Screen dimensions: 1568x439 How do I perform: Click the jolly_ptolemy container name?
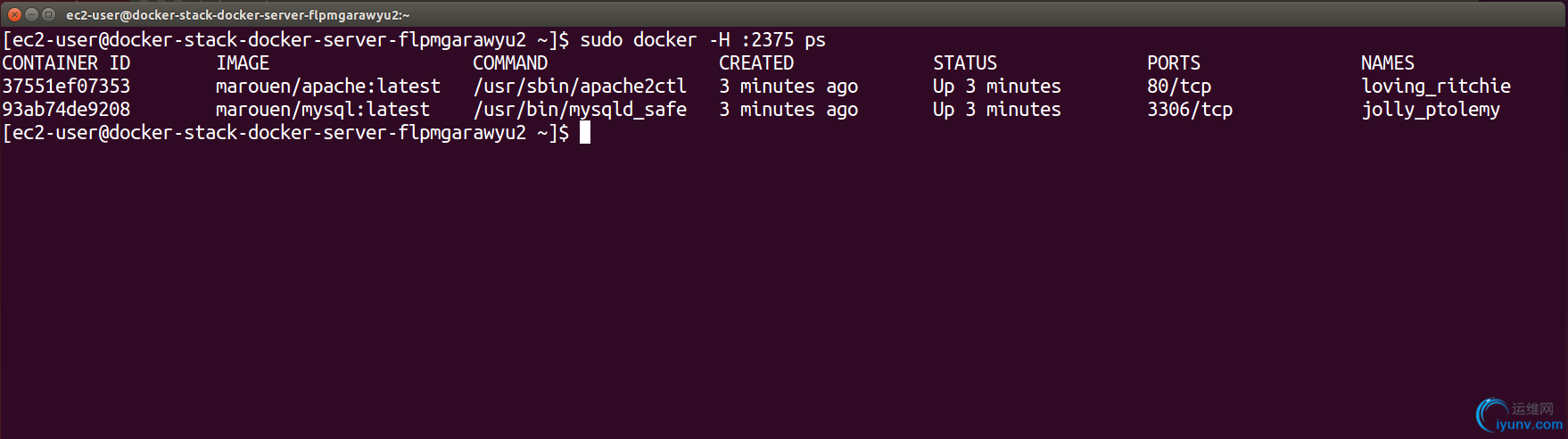tap(1431, 110)
